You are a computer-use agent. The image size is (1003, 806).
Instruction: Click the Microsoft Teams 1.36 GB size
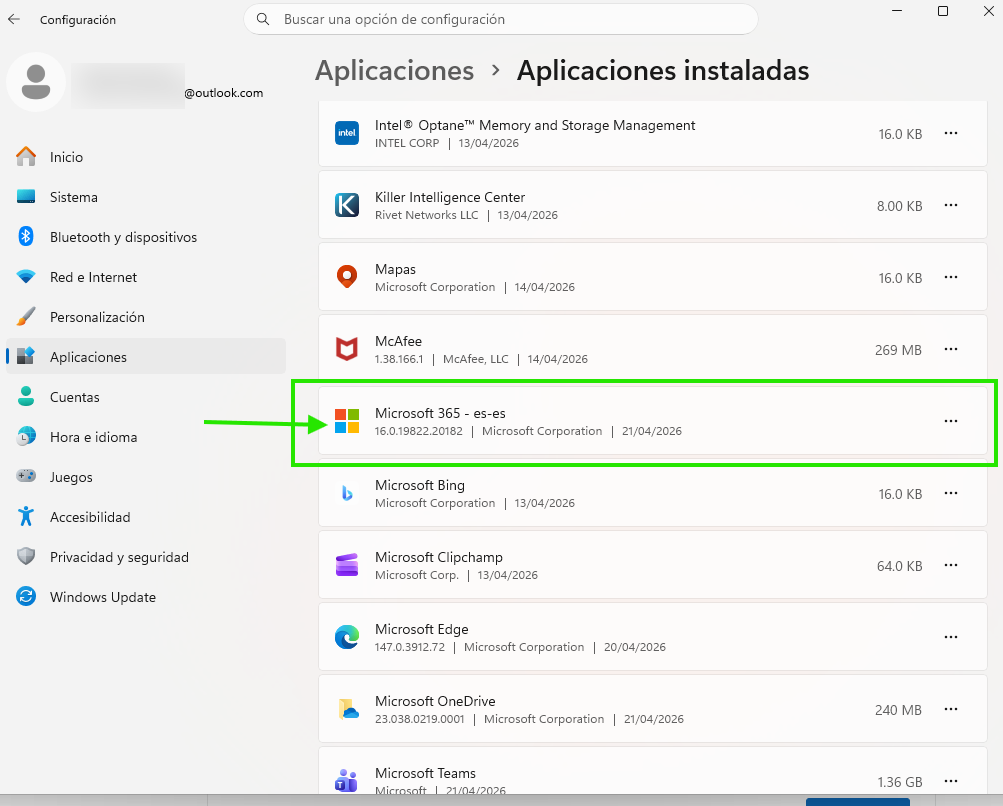(899, 782)
